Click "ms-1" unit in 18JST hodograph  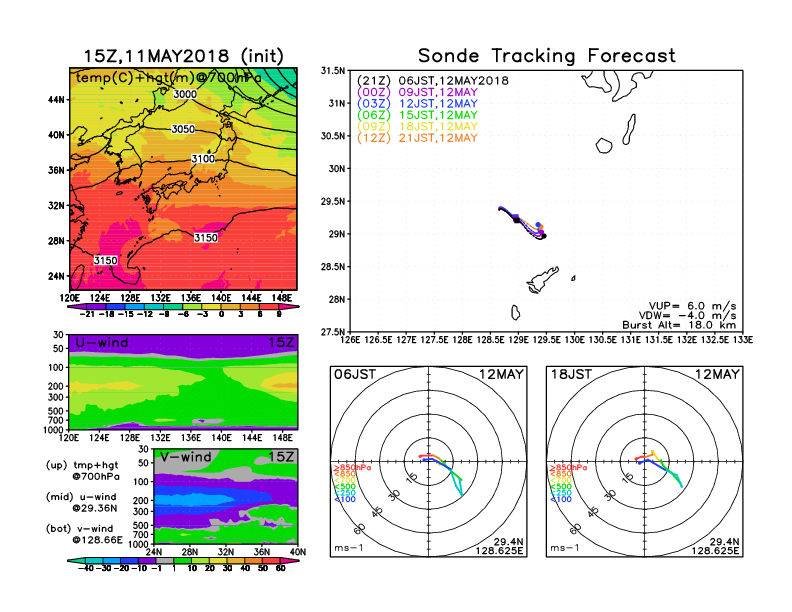click(x=565, y=548)
